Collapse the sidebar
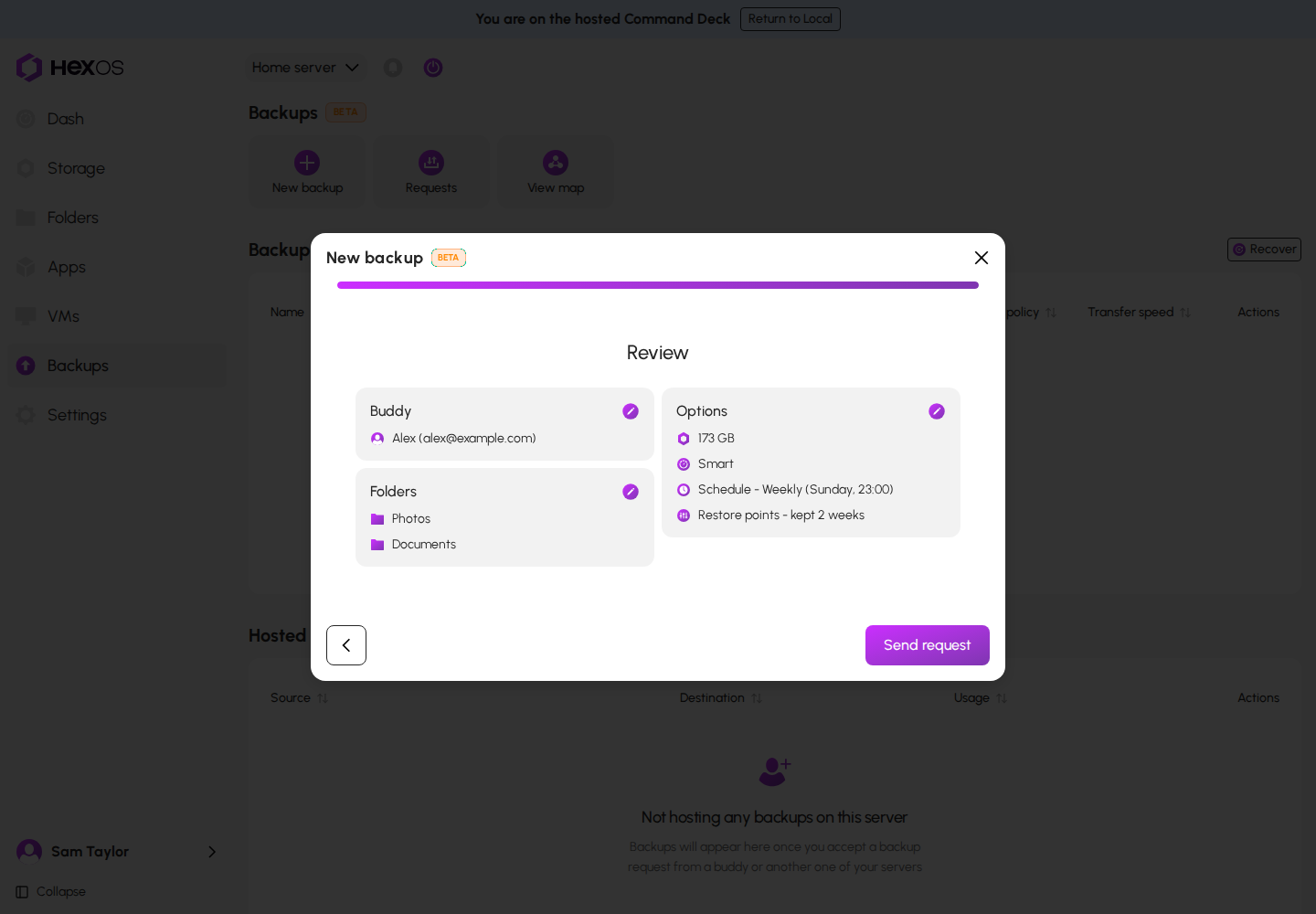This screenshot has width=1316, height=914. pos(51,892)
